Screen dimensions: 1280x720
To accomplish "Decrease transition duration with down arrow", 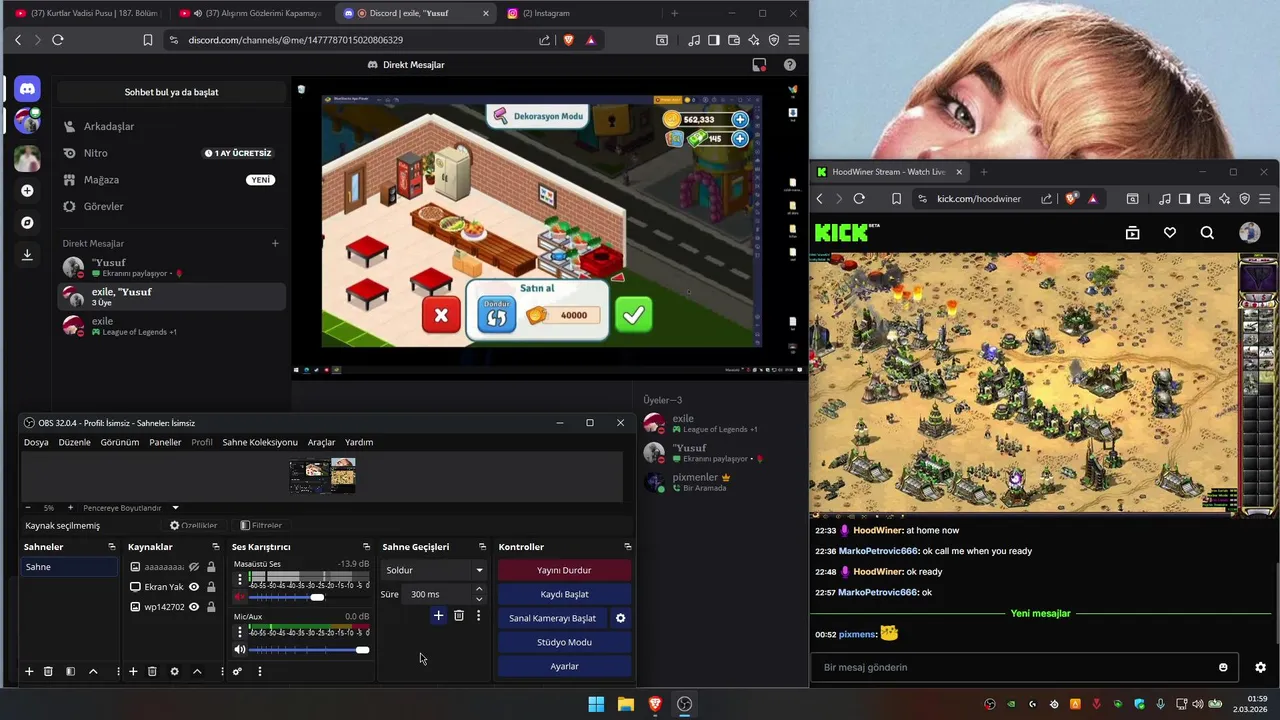I will coord(479,599).
